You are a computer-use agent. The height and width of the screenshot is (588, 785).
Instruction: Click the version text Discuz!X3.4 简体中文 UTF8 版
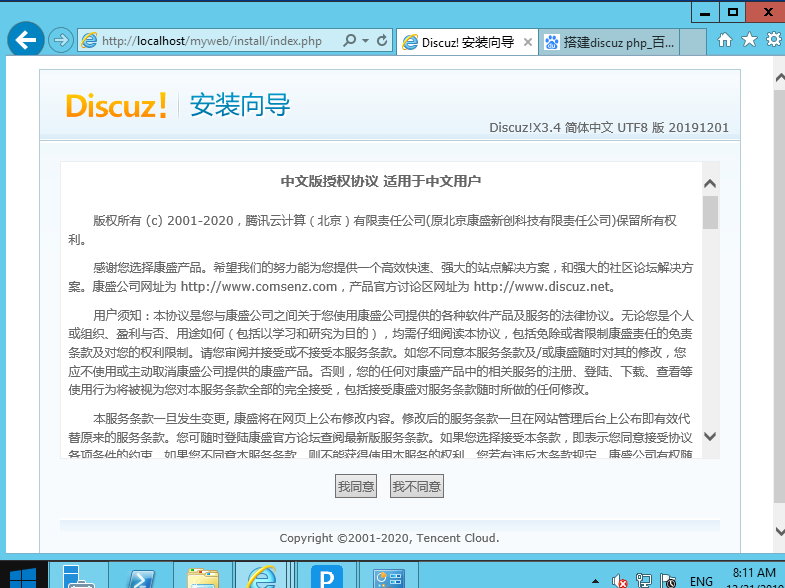click(x=577, y=128)
